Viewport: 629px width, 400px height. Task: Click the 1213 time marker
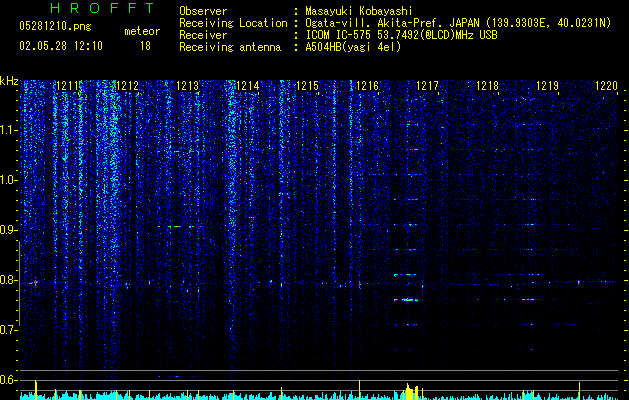[x=187, y=85]
